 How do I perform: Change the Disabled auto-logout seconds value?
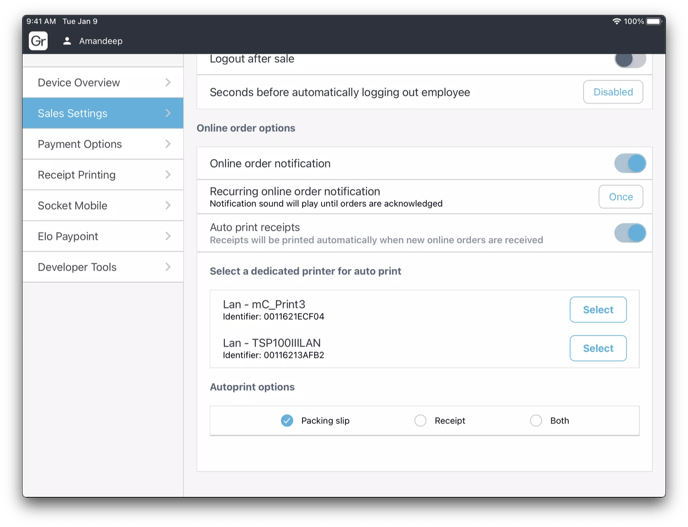[613, 92]
